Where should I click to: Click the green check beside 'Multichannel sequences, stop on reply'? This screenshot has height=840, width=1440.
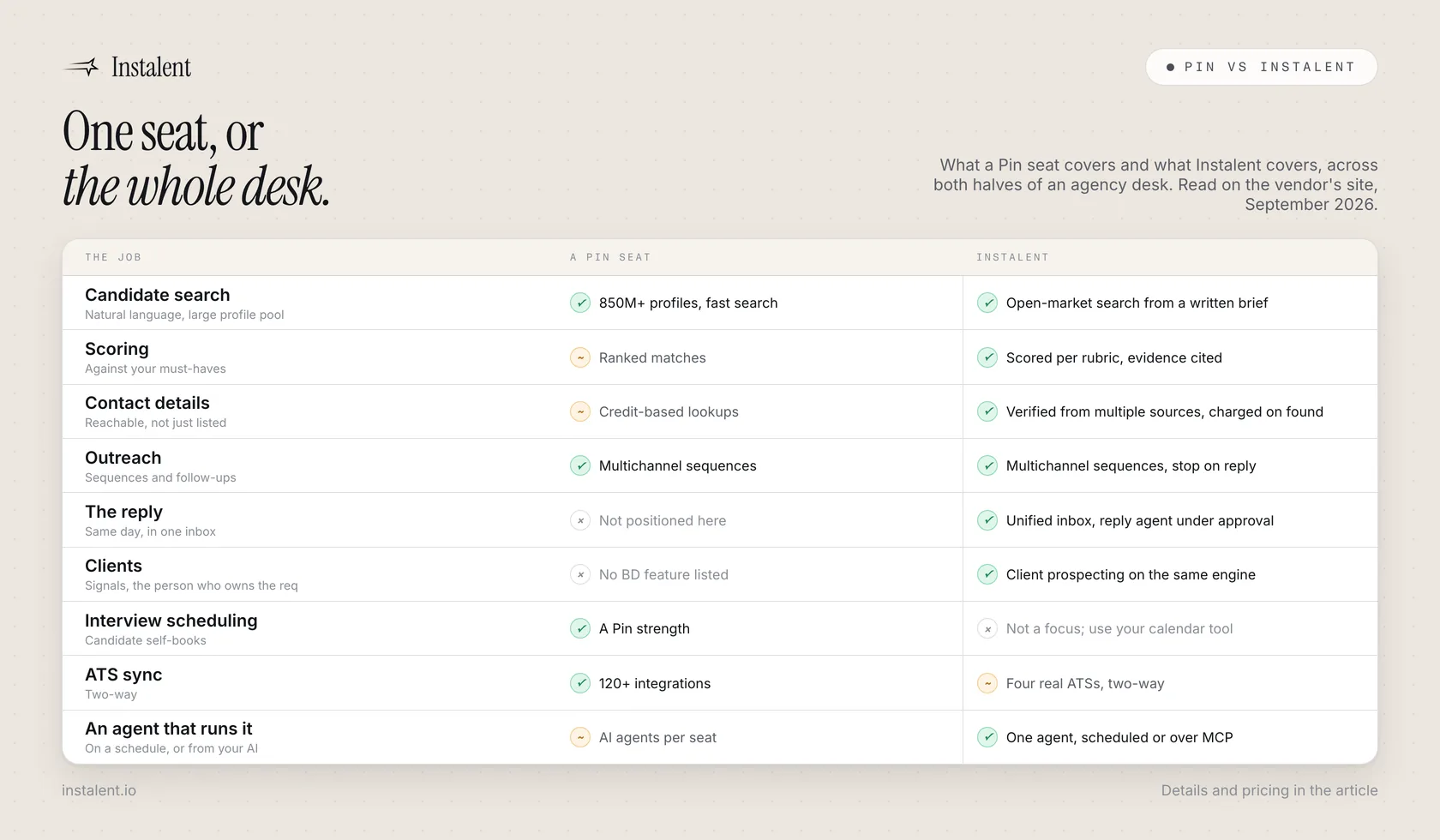(x=987, y=465)
